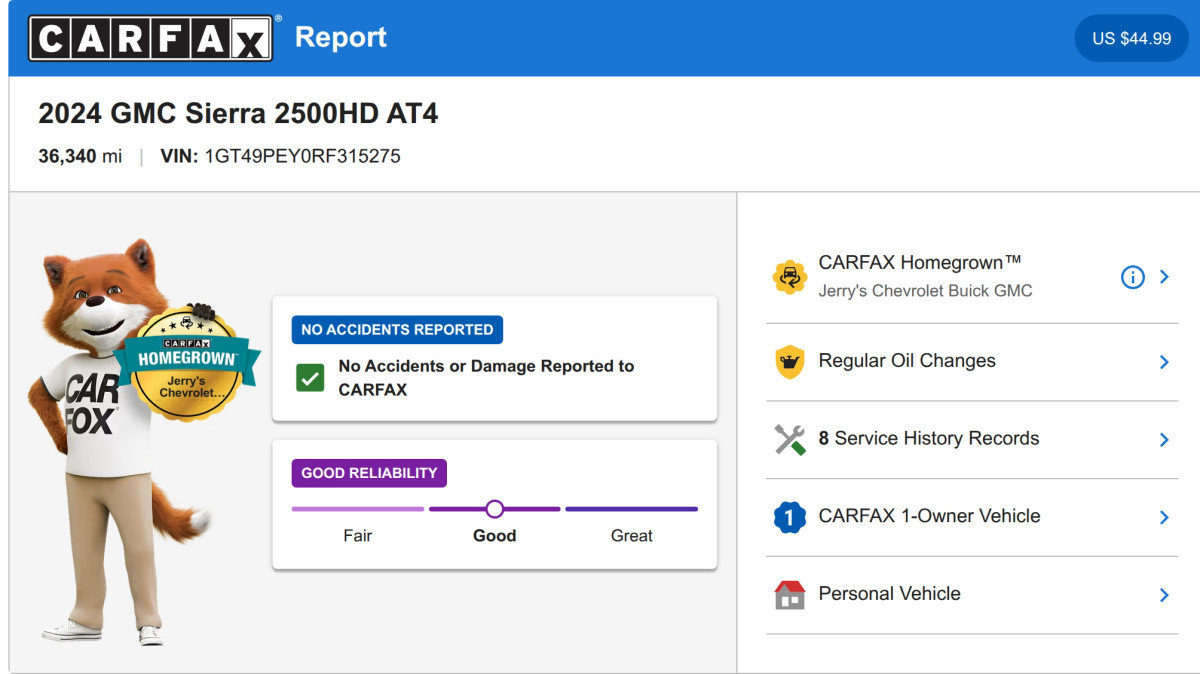Click the Regular Oil Changes oil-can icon
The image size is (1200, 674).
pos(790,361)
